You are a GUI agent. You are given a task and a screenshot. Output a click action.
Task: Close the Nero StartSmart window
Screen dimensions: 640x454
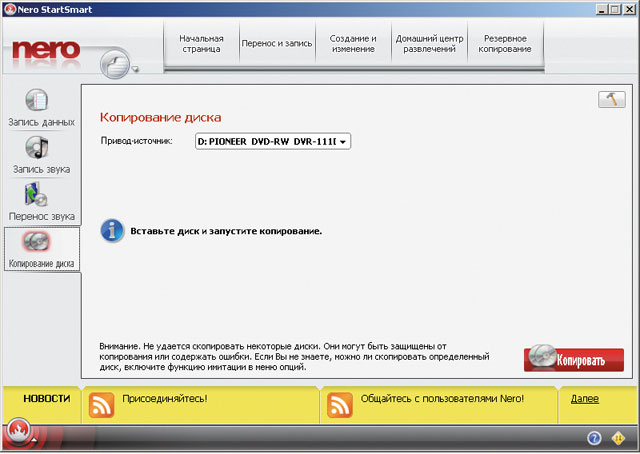629,9
